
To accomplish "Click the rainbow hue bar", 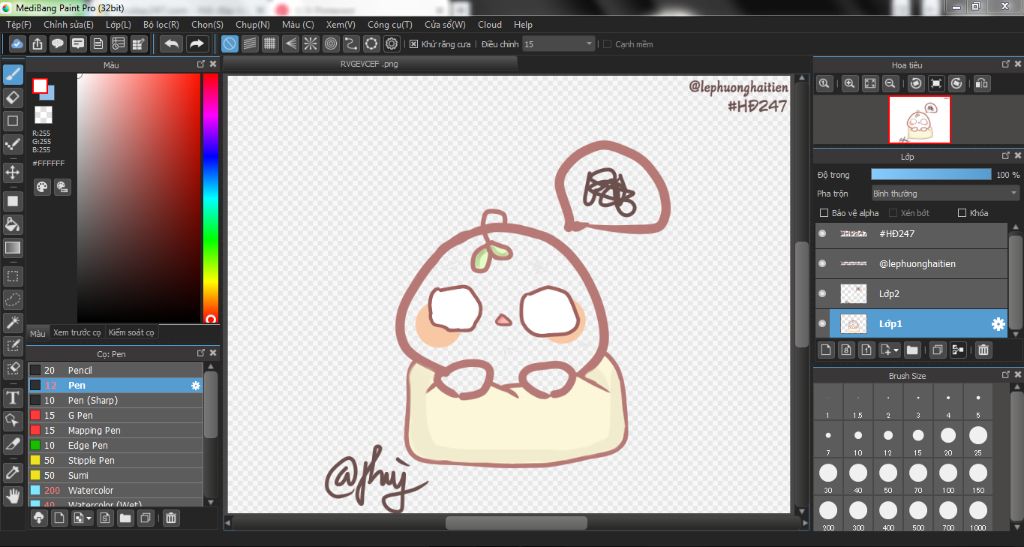I will (210, 198).
